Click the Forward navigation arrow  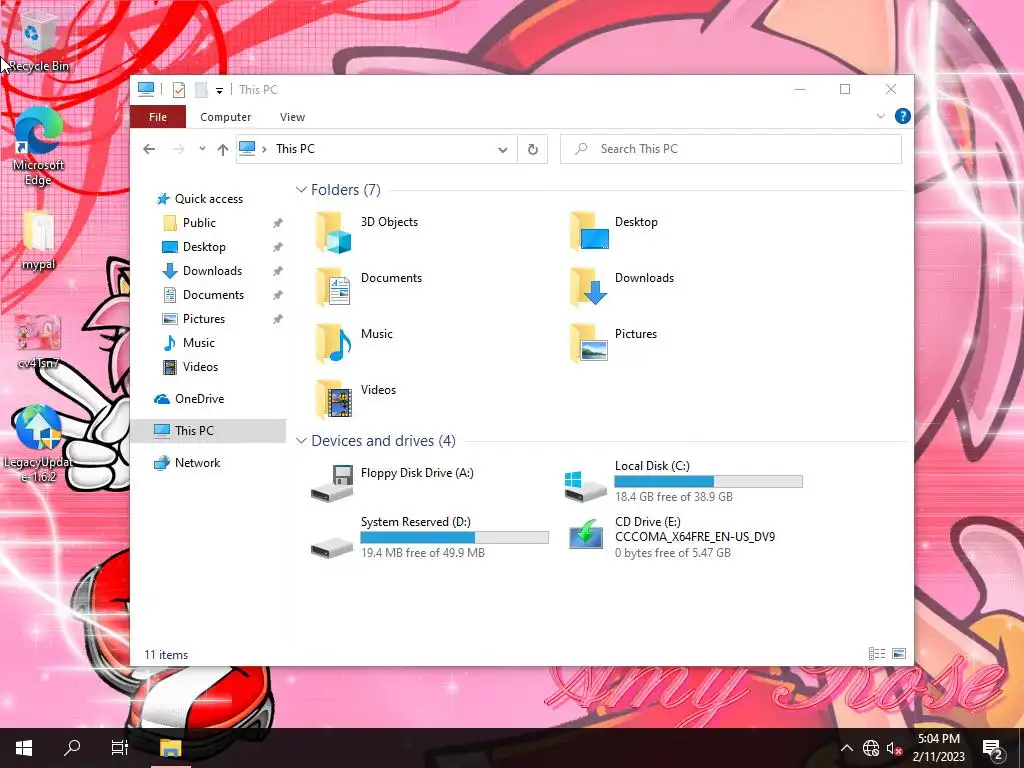point(178,149)
